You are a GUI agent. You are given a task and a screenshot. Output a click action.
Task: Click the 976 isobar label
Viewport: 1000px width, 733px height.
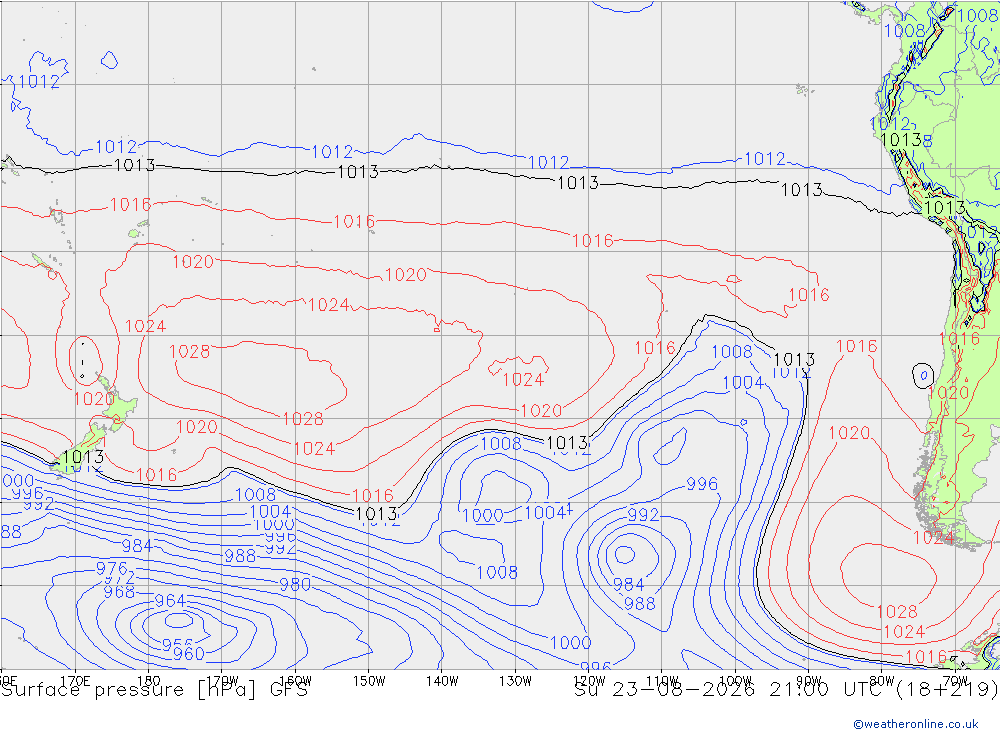click(112, 568)
